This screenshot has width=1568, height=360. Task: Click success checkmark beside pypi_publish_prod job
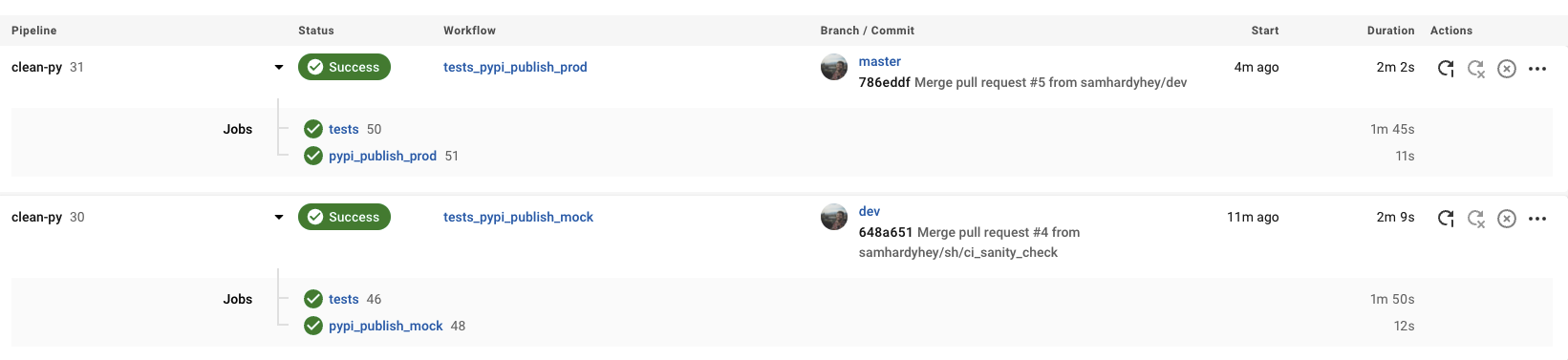point(313,156)
